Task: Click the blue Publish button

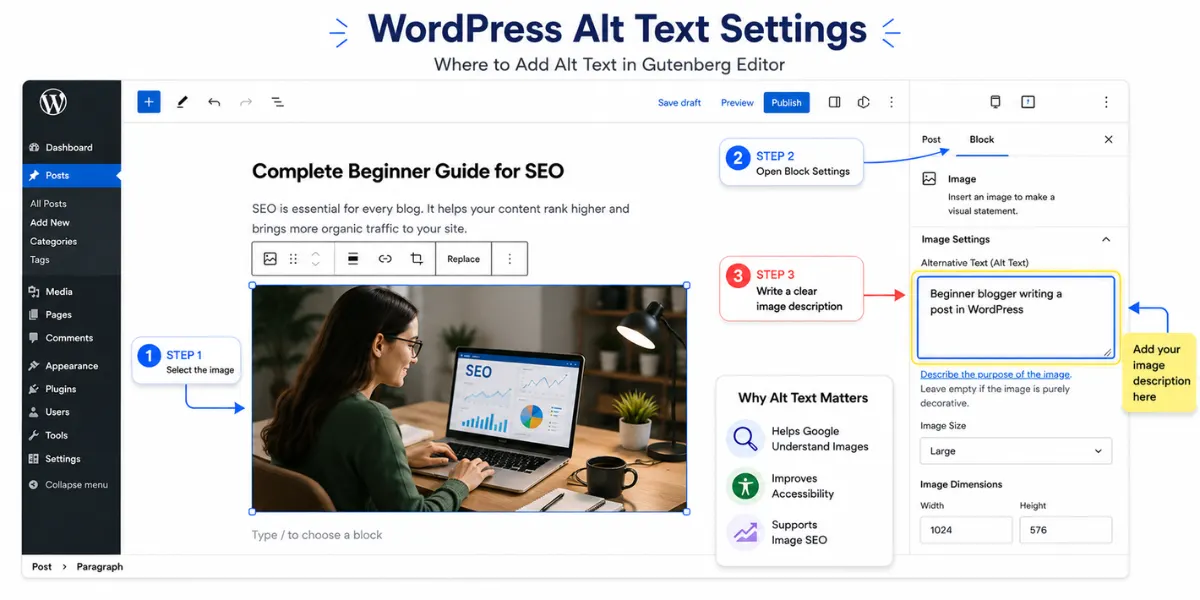Action: click(787, 103)
